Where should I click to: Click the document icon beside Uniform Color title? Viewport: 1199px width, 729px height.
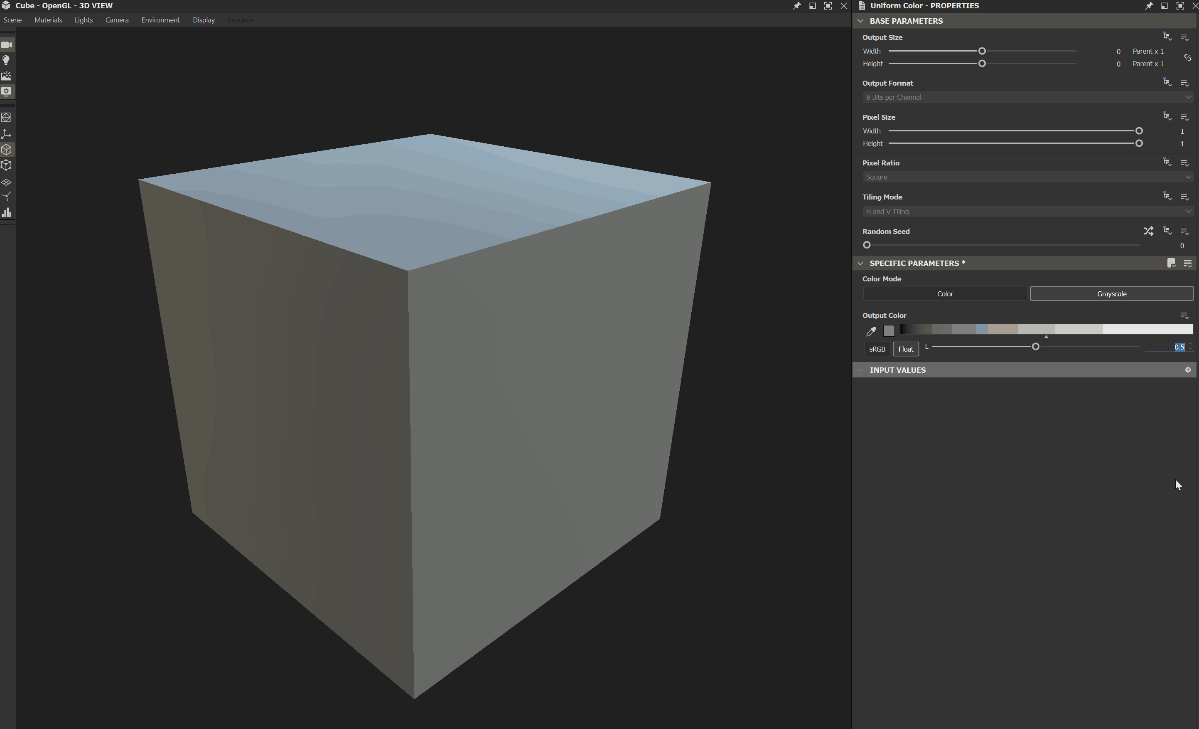coord(862,5)
